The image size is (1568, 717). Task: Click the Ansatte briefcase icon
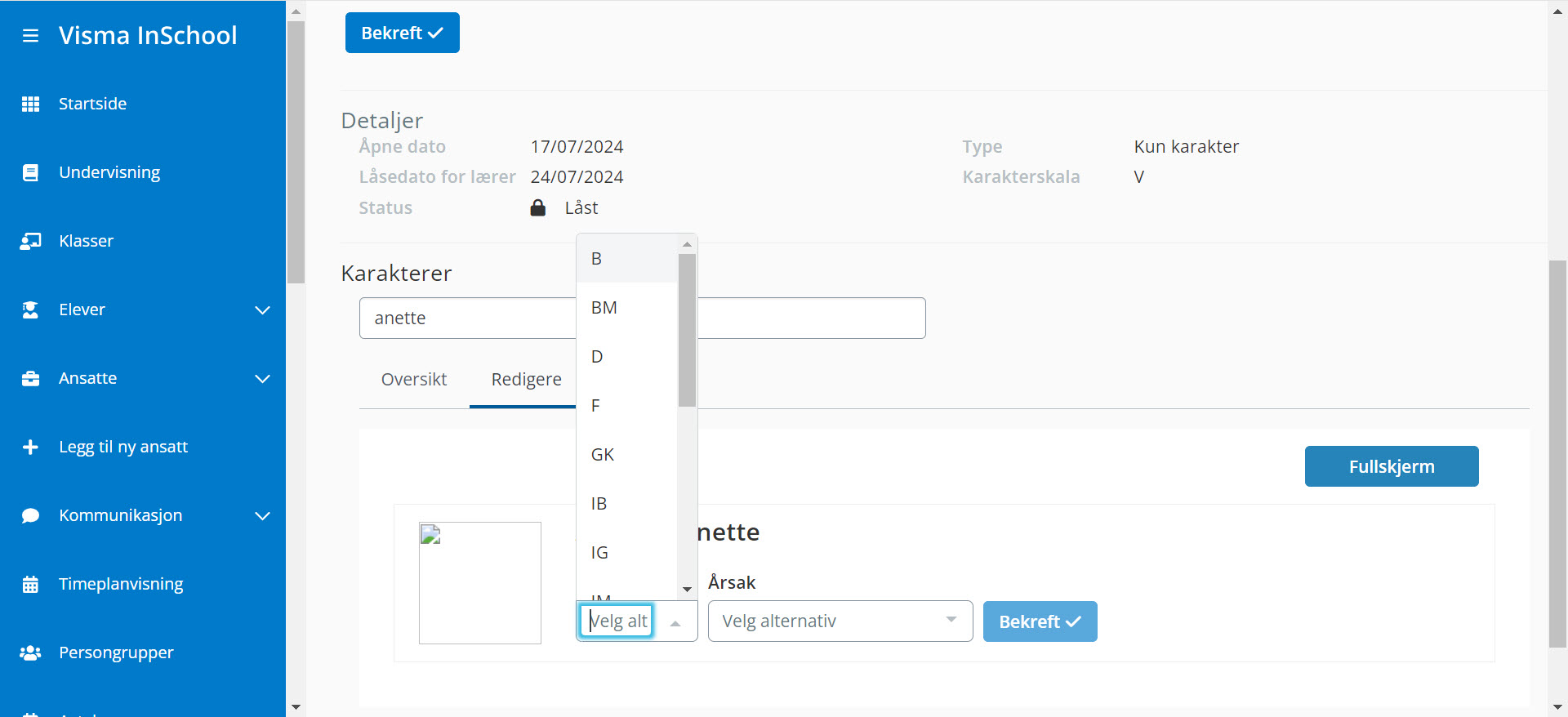(30, 379)
